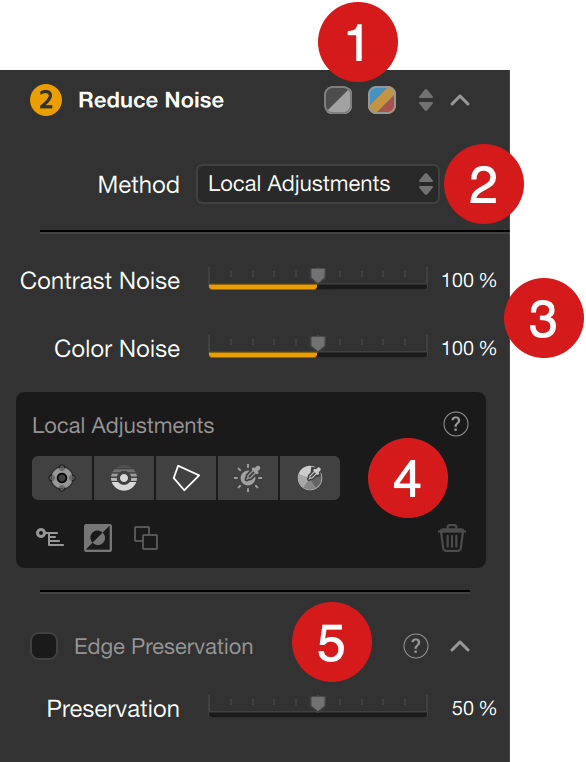This screenshot has height=762, width=586.
Task: Click the grayscale mask icon in header
Action: pyautogui.click(x=338, y=100)
